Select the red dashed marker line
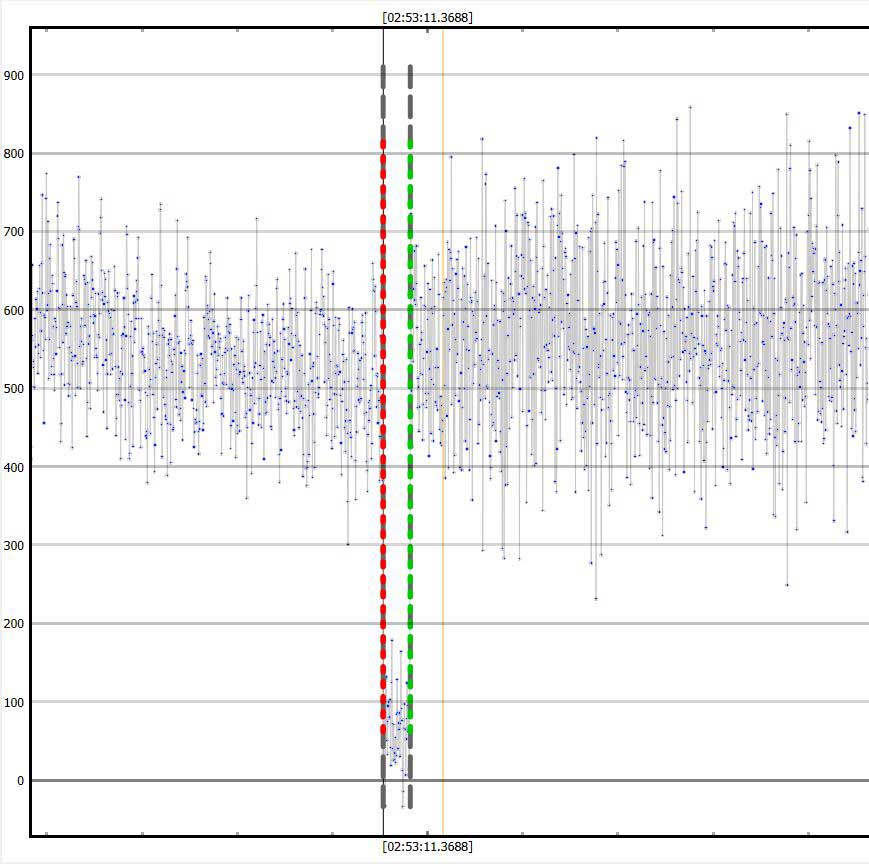This screenshot has width=869, height=864. 383,436
